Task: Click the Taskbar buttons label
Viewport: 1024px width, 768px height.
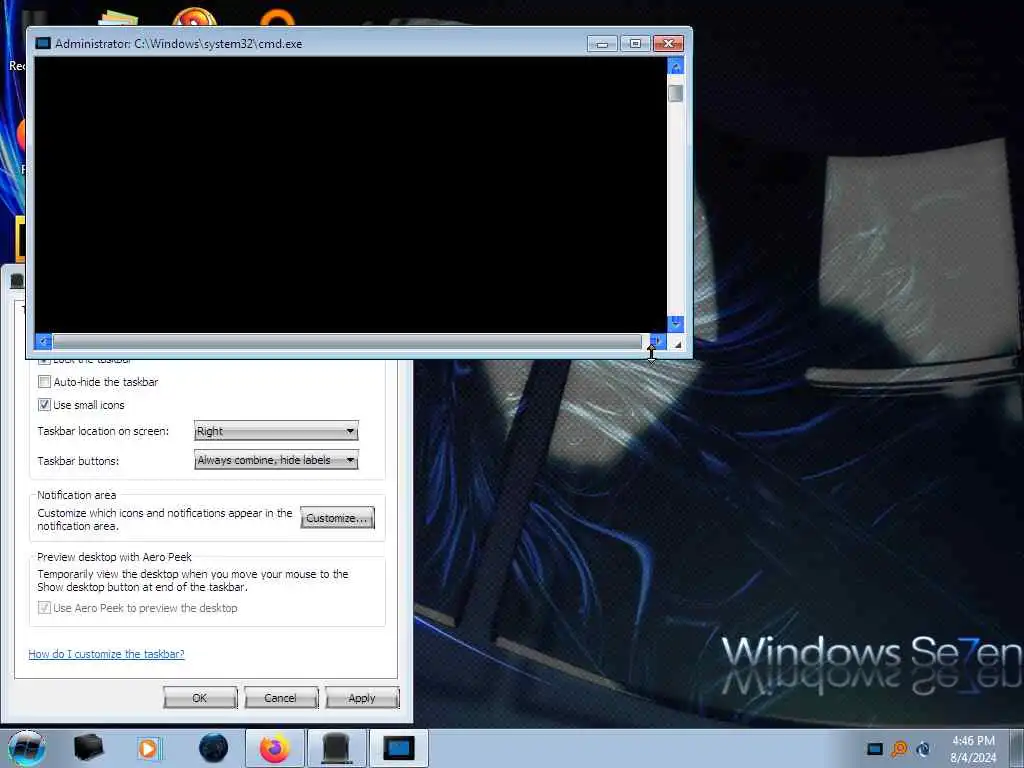Action: point(78,461)
